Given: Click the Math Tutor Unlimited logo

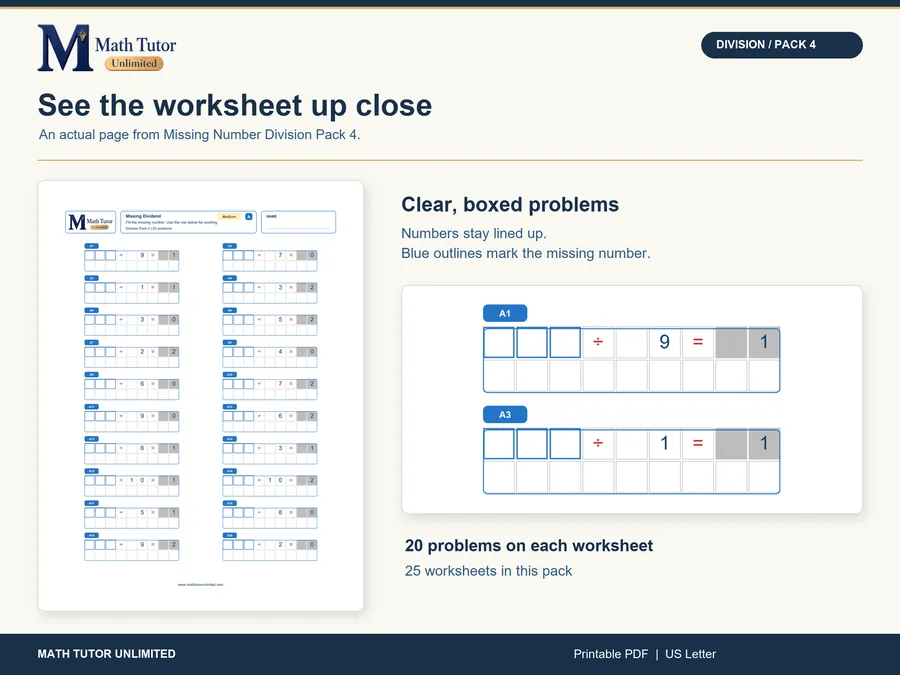Looking at the screenshot, I should pyautogui.click(x=107, y=48).
